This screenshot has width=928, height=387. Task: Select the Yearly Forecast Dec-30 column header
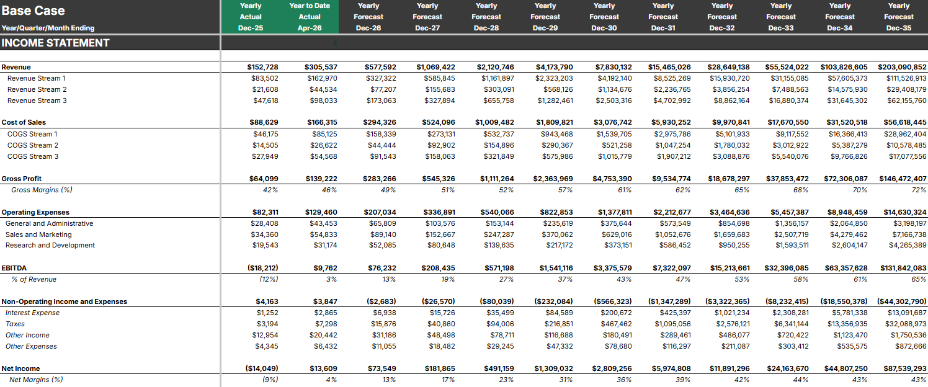click(x=604, y=17)
